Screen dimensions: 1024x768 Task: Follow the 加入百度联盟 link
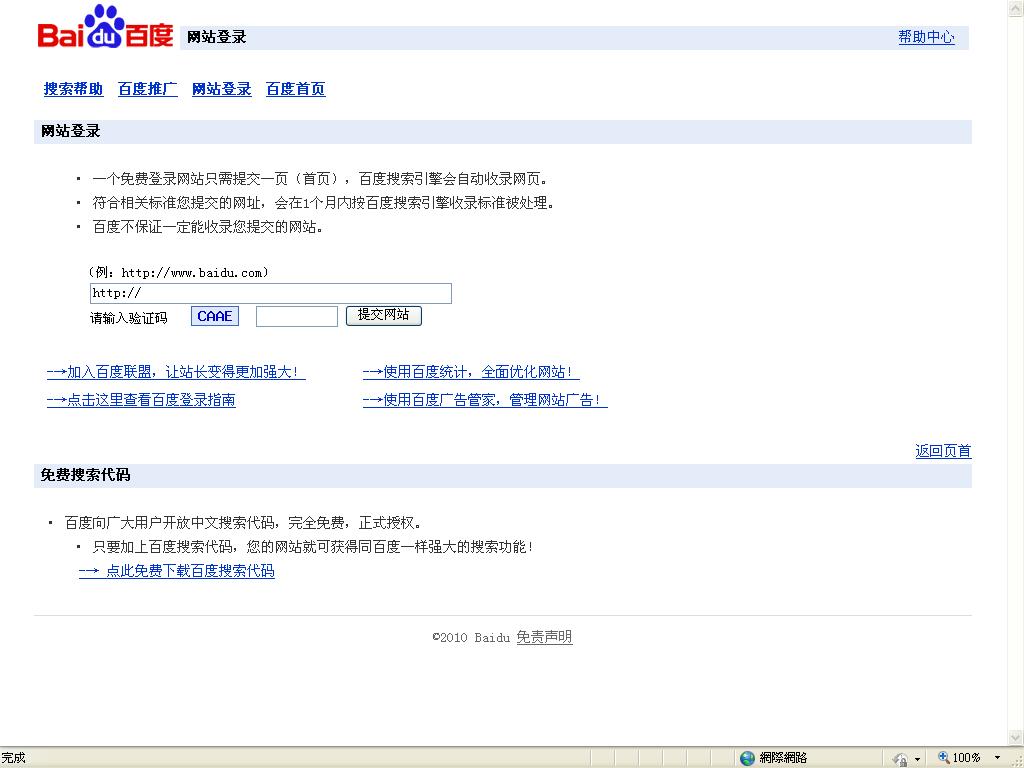(x=175, y=372)
